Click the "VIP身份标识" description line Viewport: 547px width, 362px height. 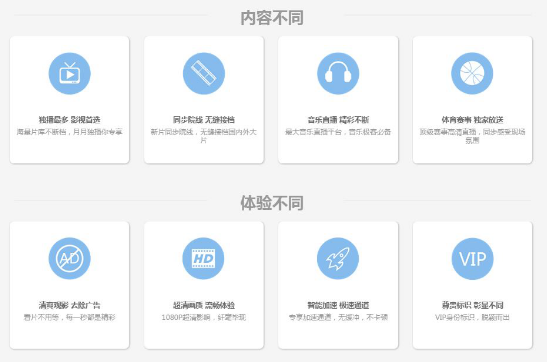(x=472, y=317)
